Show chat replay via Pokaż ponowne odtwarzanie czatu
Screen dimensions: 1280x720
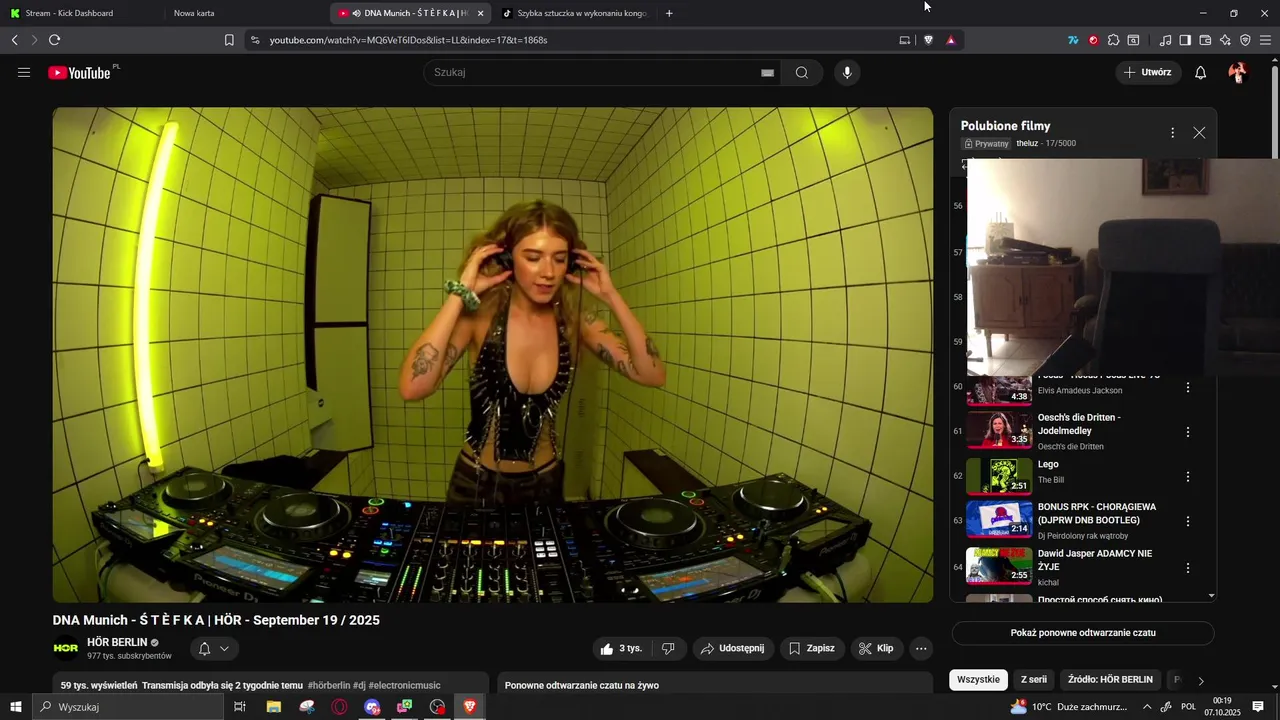(x=1083, y=633)
